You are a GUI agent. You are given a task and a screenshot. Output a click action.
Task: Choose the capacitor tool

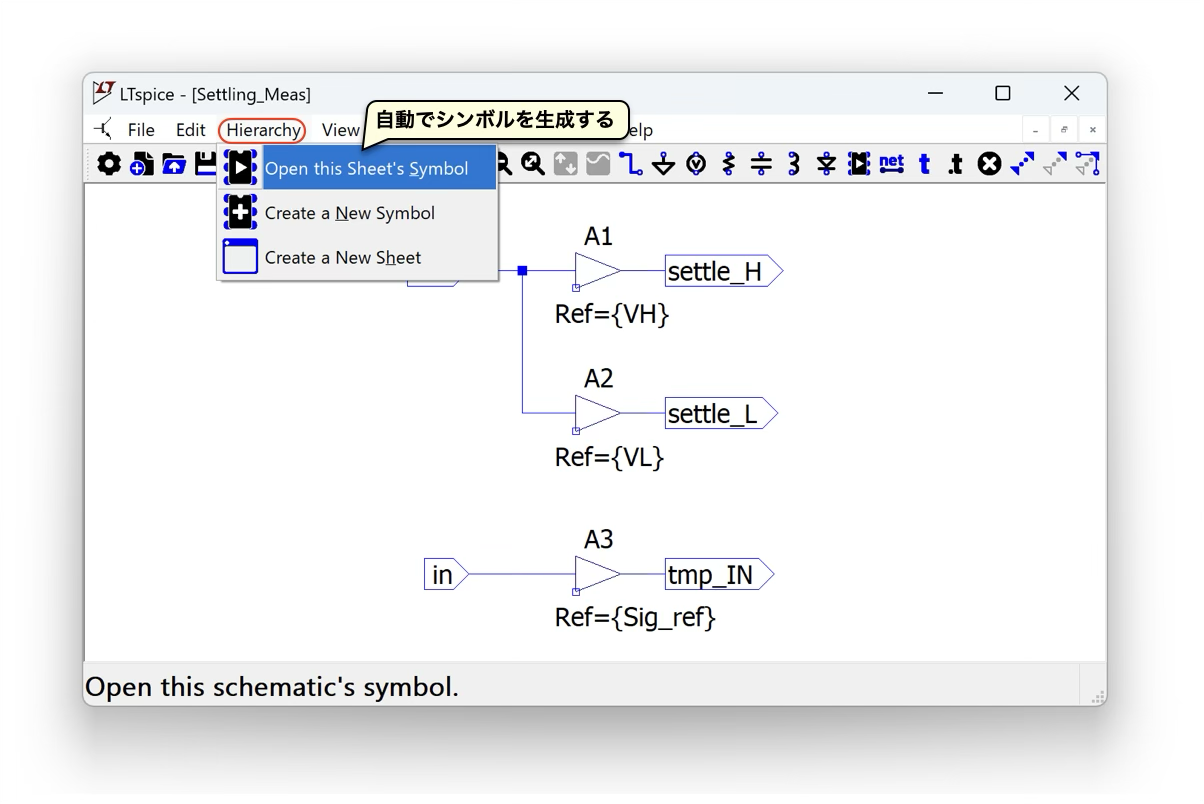[x=762, y=164]
